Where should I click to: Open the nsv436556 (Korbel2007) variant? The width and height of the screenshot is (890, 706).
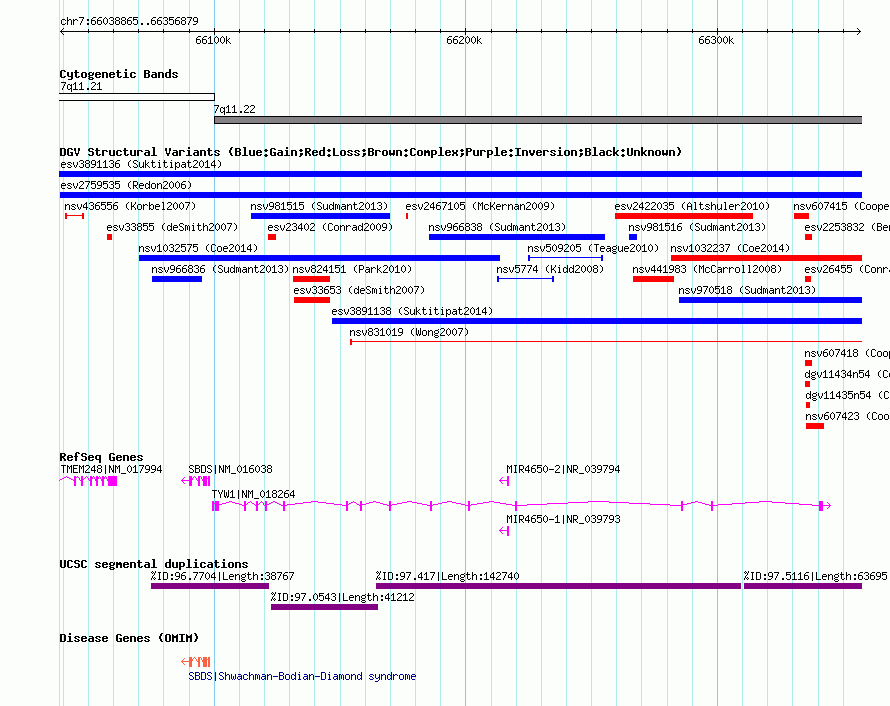click(x=130, y=206)
